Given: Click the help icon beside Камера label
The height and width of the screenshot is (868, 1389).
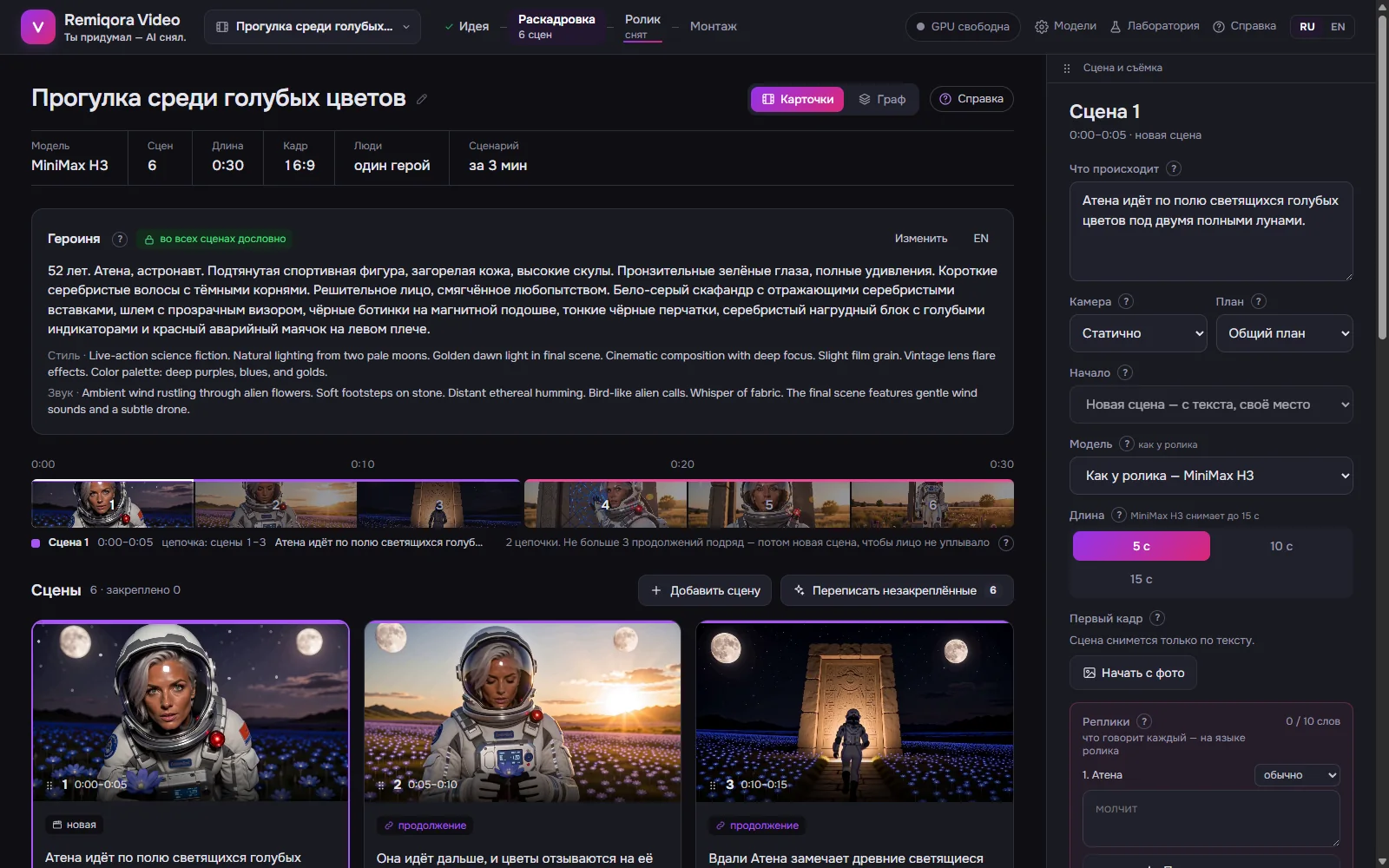Looking at the screenshot, I should tap(1126, 301).
